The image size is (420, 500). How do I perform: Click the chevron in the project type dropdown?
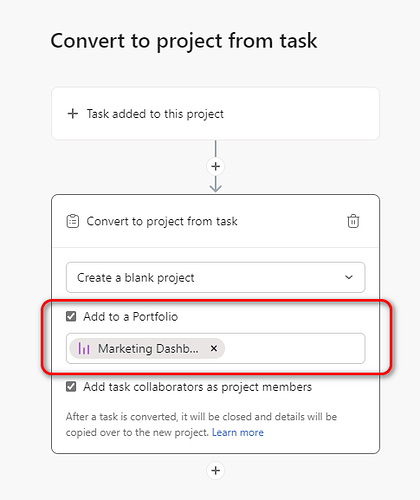pyautogui.click(x=349, y=277)
